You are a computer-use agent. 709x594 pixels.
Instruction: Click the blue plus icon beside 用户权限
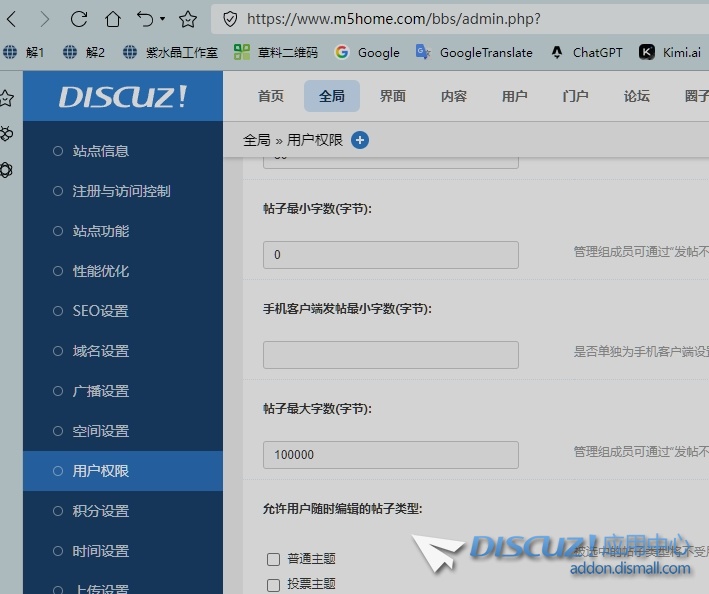click(x=360, y=140)
